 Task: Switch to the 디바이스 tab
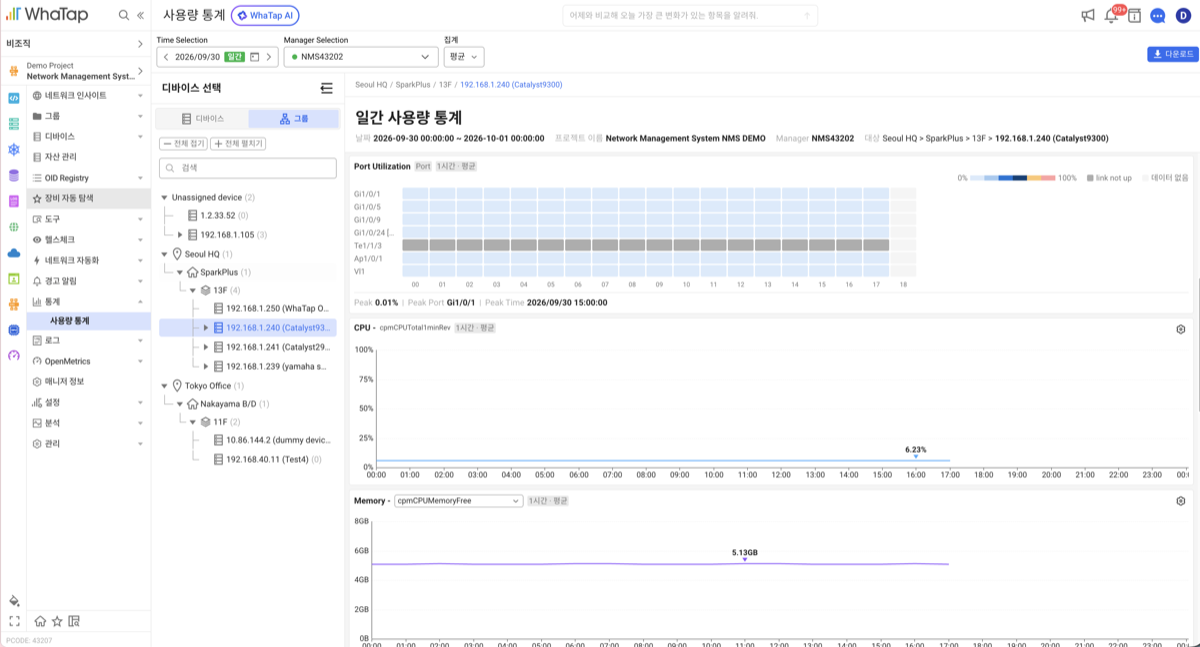pyautogui.click(x=202, y=118)
